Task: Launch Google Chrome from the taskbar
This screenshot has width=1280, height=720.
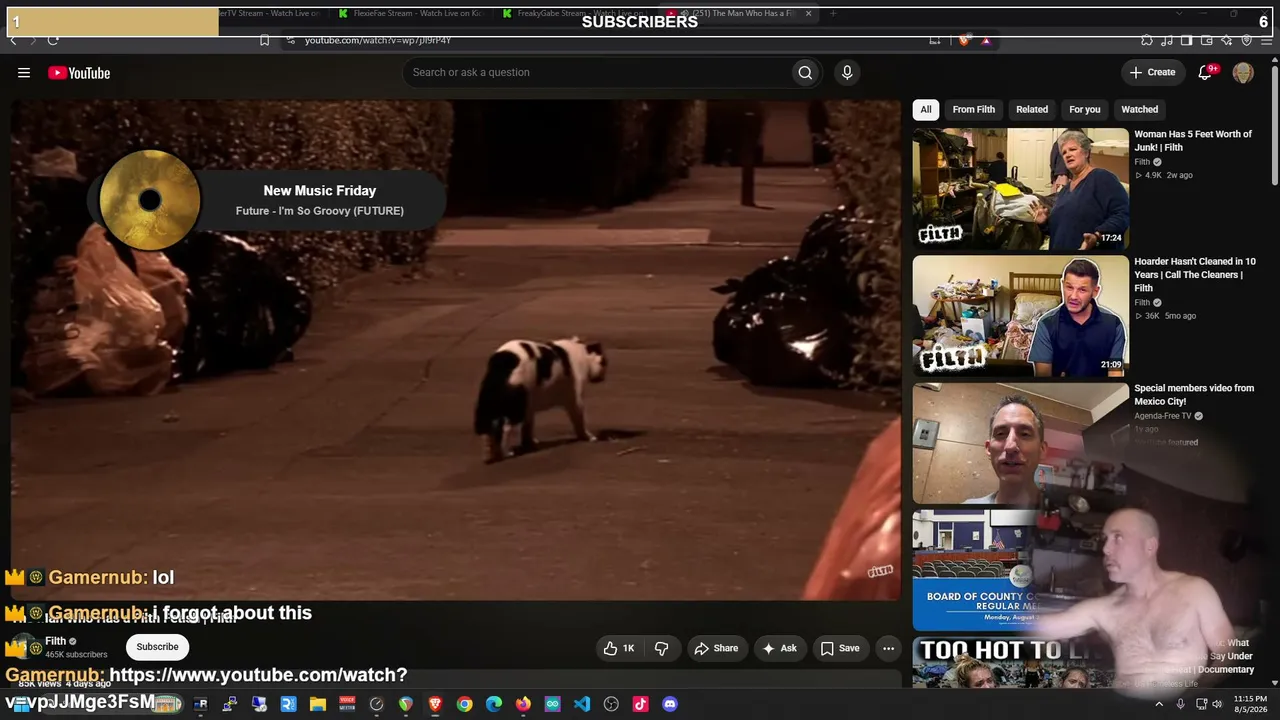Action: (x=465, y=704)
